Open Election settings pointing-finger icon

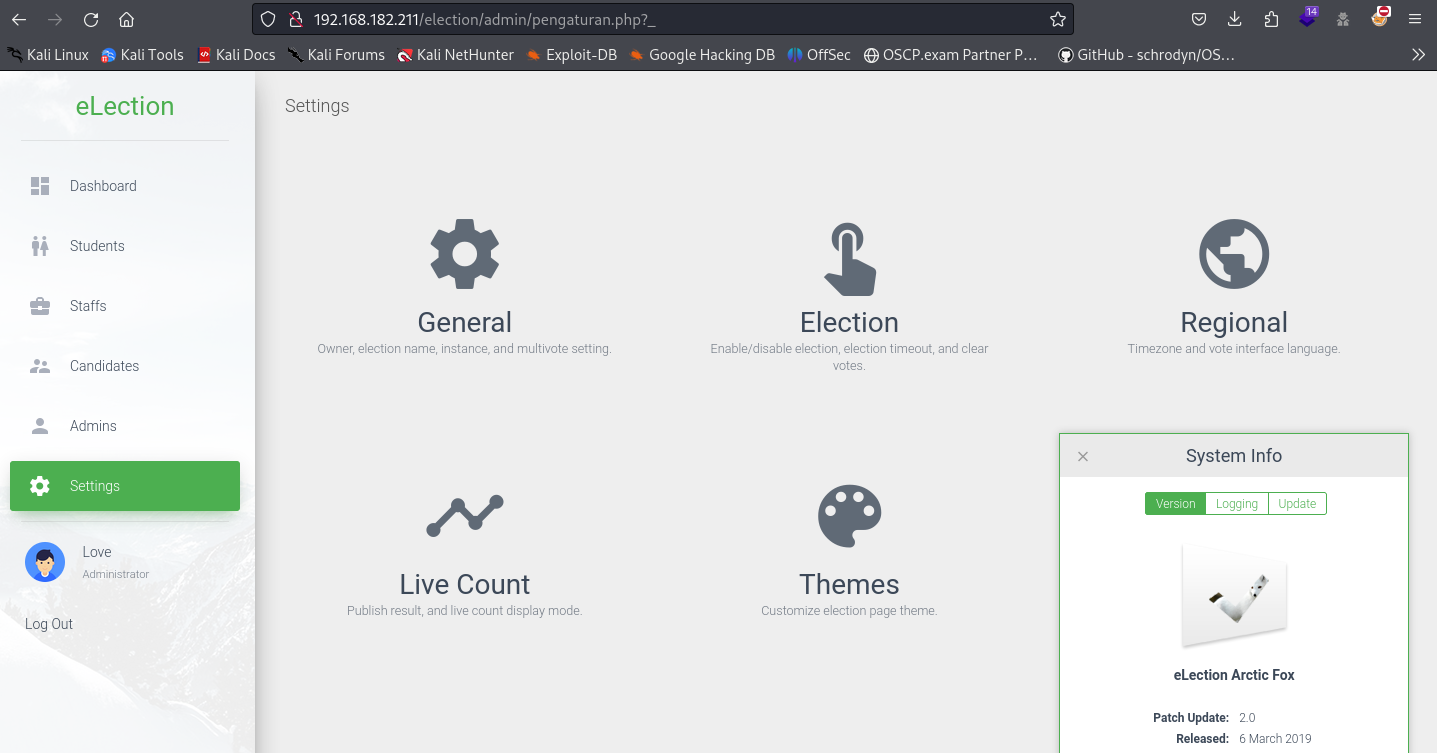pyautogui.click(x=849, y=258)
